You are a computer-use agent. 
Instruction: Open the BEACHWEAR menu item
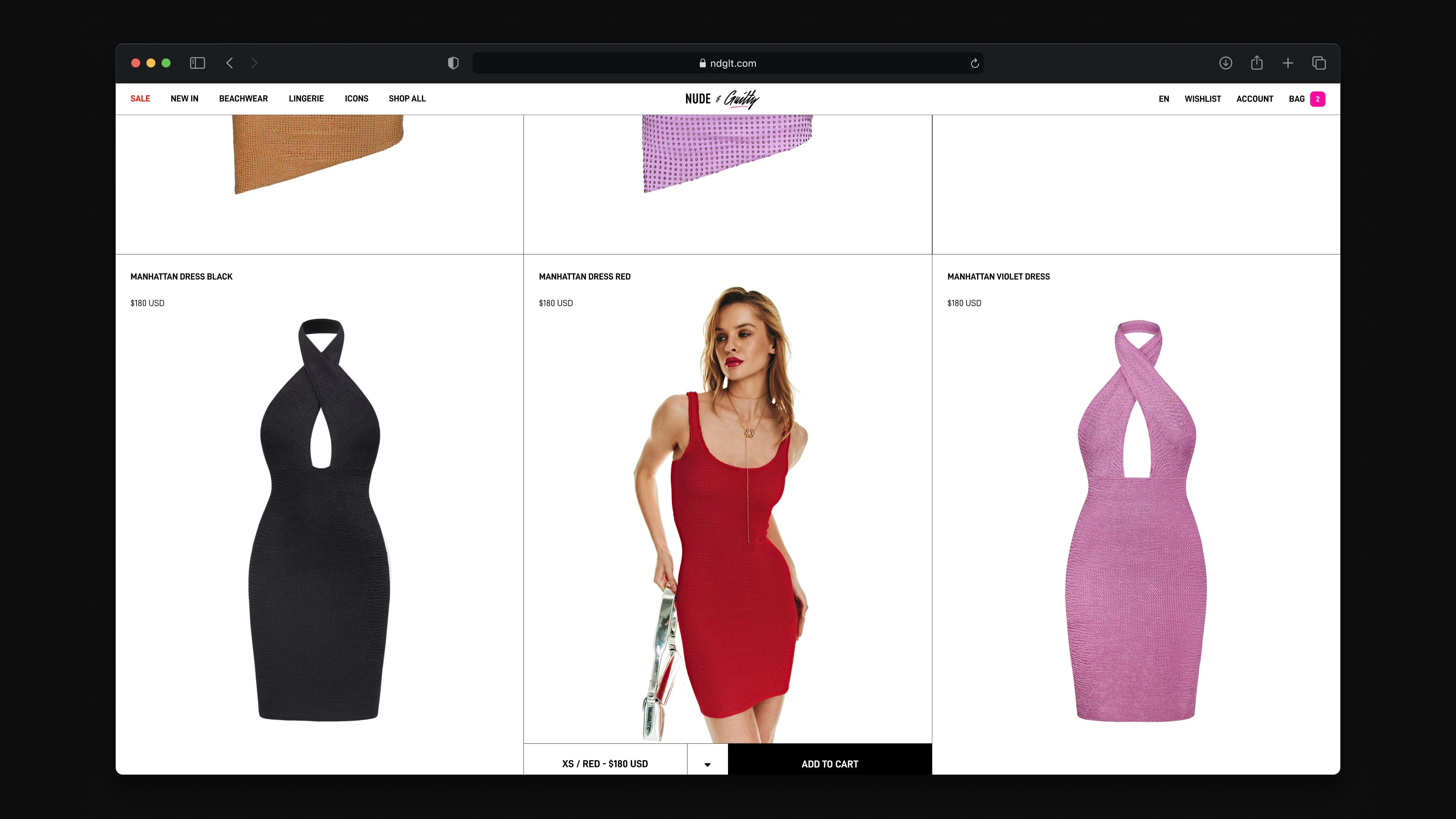click(x=243, y=98)
